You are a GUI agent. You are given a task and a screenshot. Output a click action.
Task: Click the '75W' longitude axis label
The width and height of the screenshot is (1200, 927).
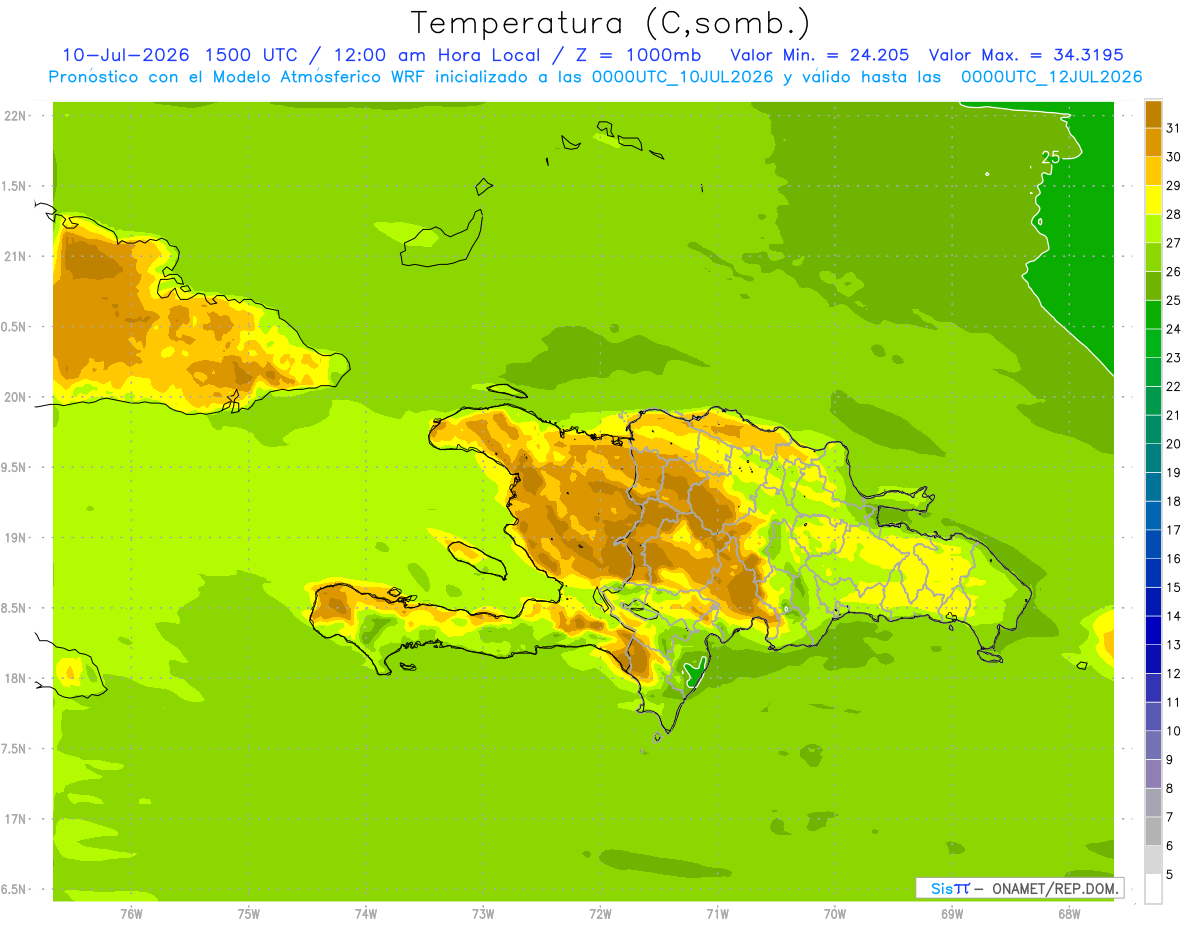(248, 914)
